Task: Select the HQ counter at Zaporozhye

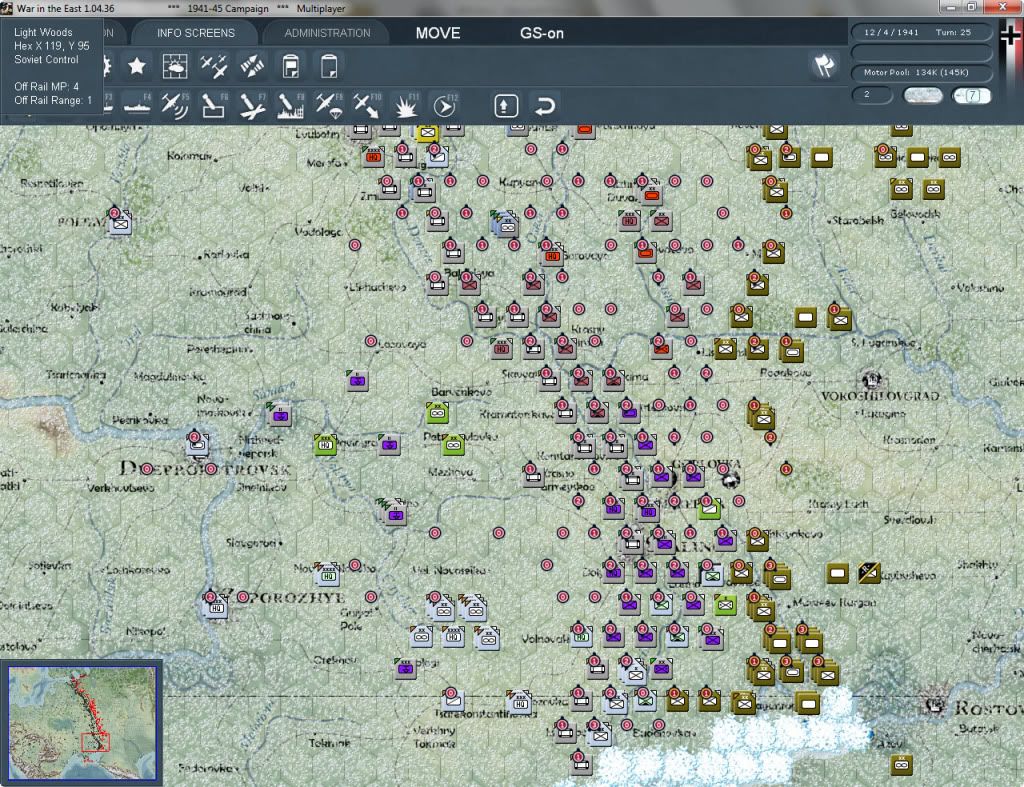Action: pyautogui.click(x=216, y=607)
